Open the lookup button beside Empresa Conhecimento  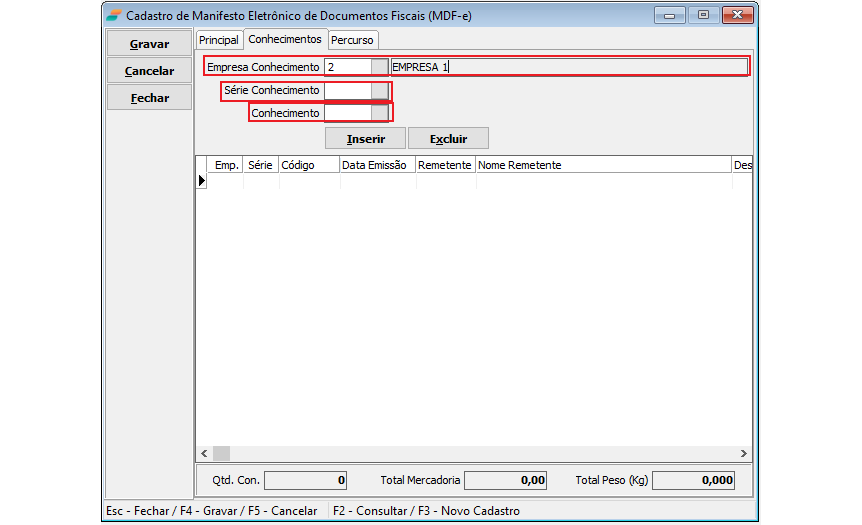click(380, 67)
